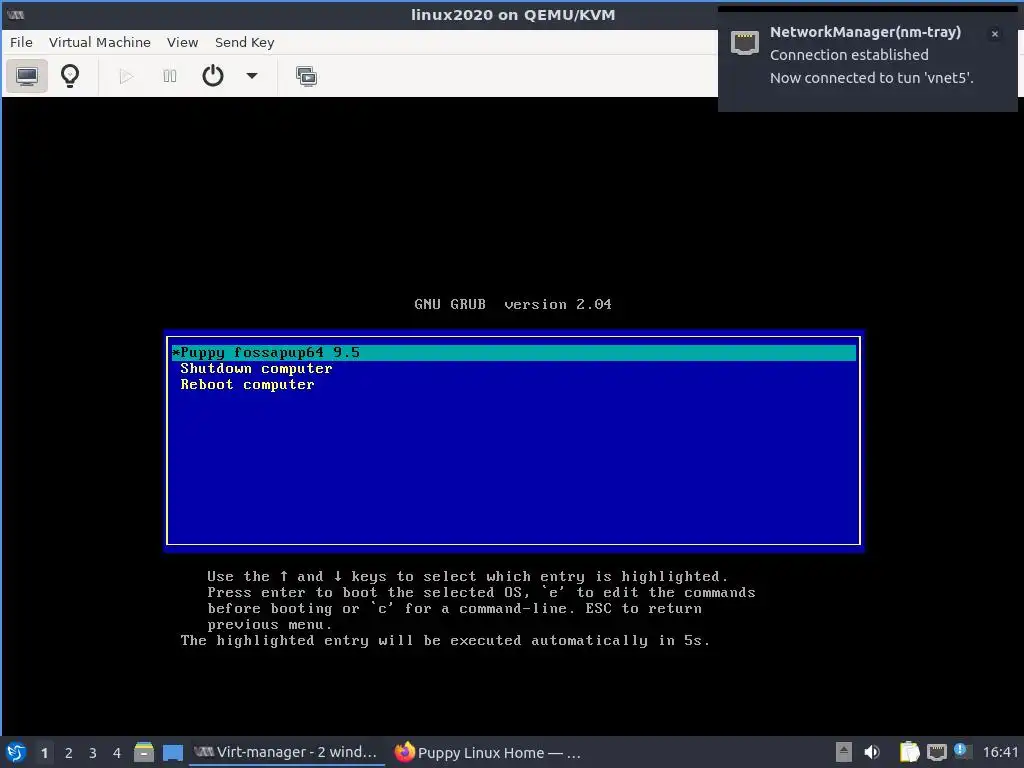Shut down the virtual machine power icon
Image resolution: width=1024 pixels, height=768 pixels.
[x=213, y=76]
